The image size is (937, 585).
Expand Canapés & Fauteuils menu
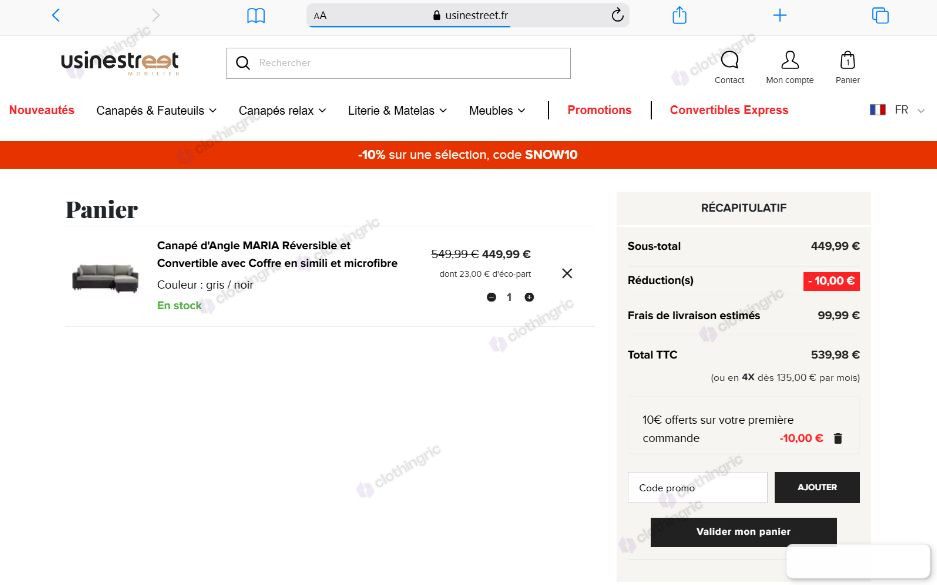pyautogui.click(x=156, y=111)
